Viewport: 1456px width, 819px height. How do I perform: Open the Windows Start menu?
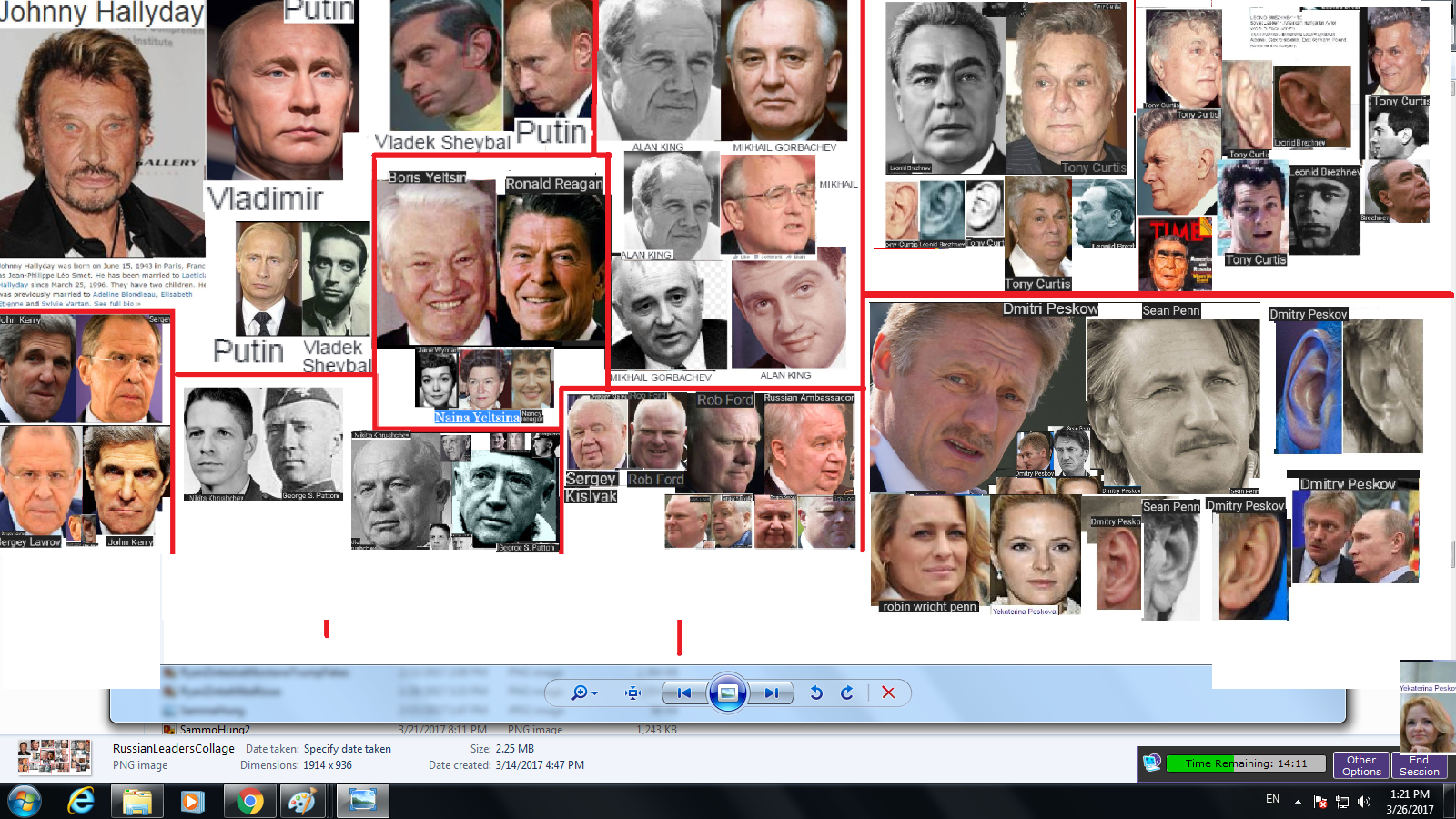(x=25, y=801)
